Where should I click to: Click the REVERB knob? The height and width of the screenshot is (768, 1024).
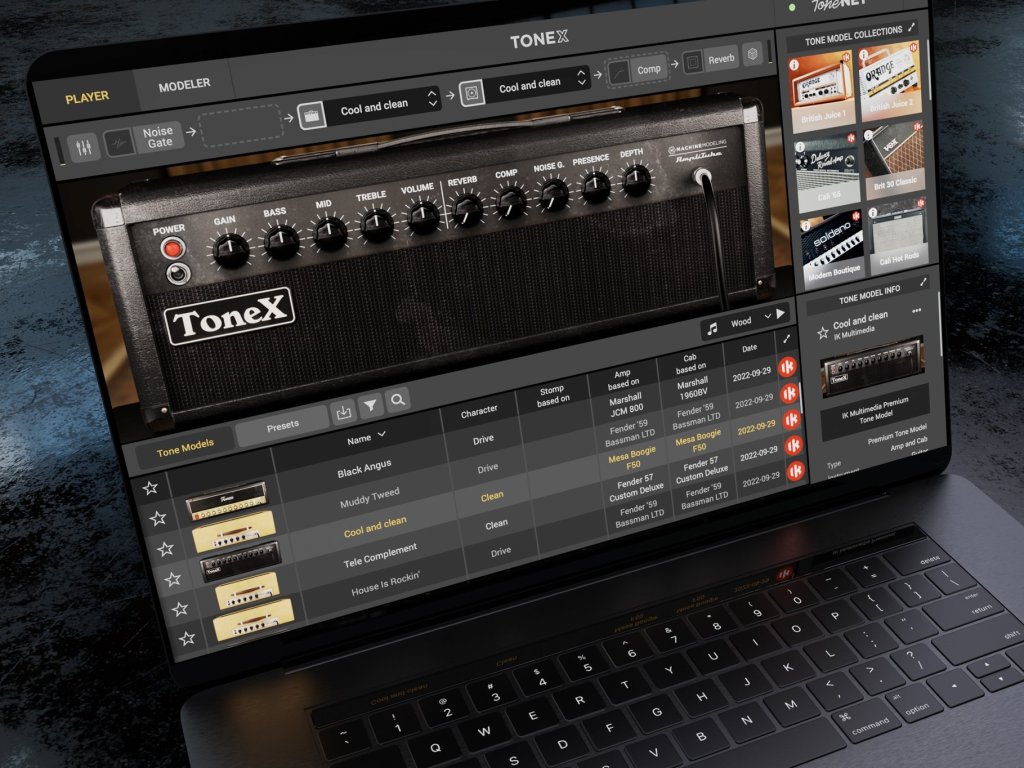coord(467,209)
